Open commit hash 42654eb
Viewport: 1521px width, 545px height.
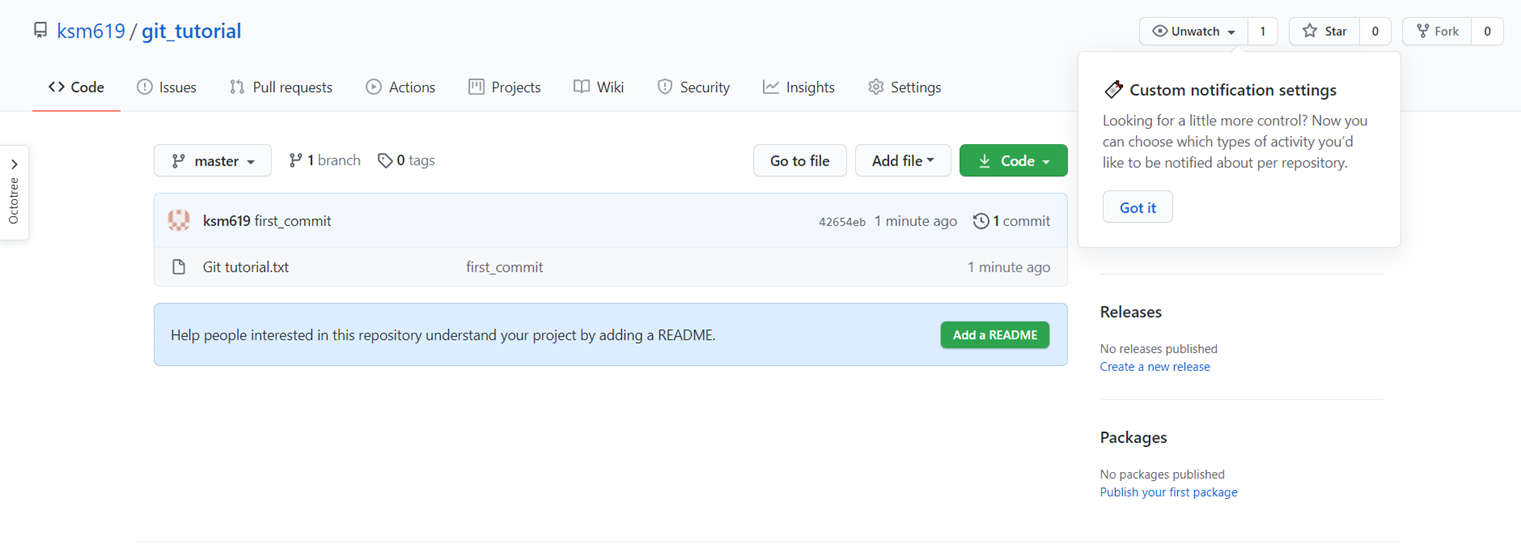point(842,222)
